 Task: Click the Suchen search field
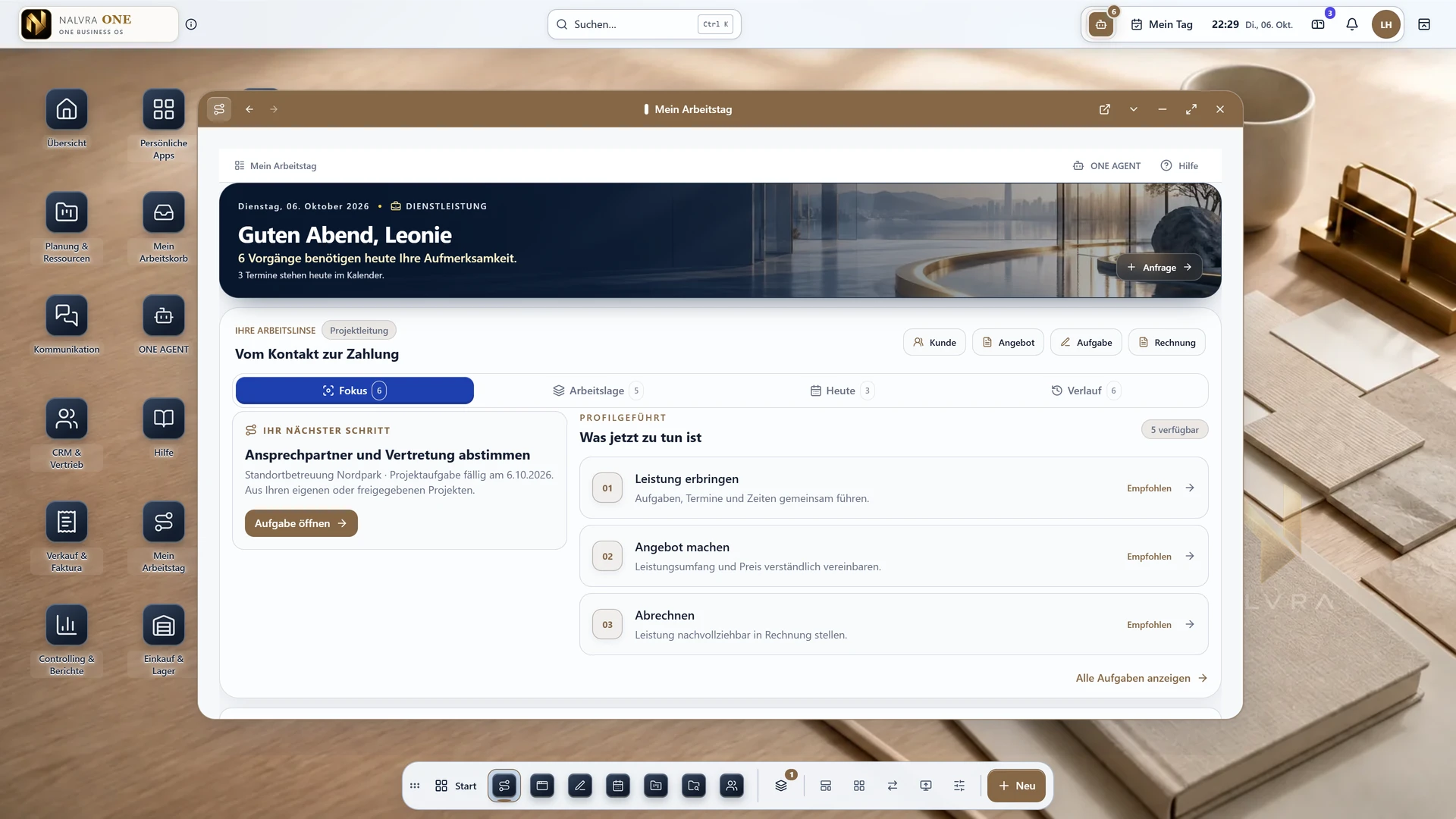click(644, 24)
